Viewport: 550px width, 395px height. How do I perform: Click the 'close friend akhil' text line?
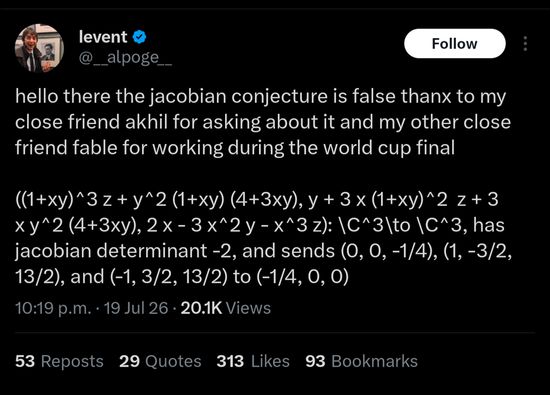point(263,122)
